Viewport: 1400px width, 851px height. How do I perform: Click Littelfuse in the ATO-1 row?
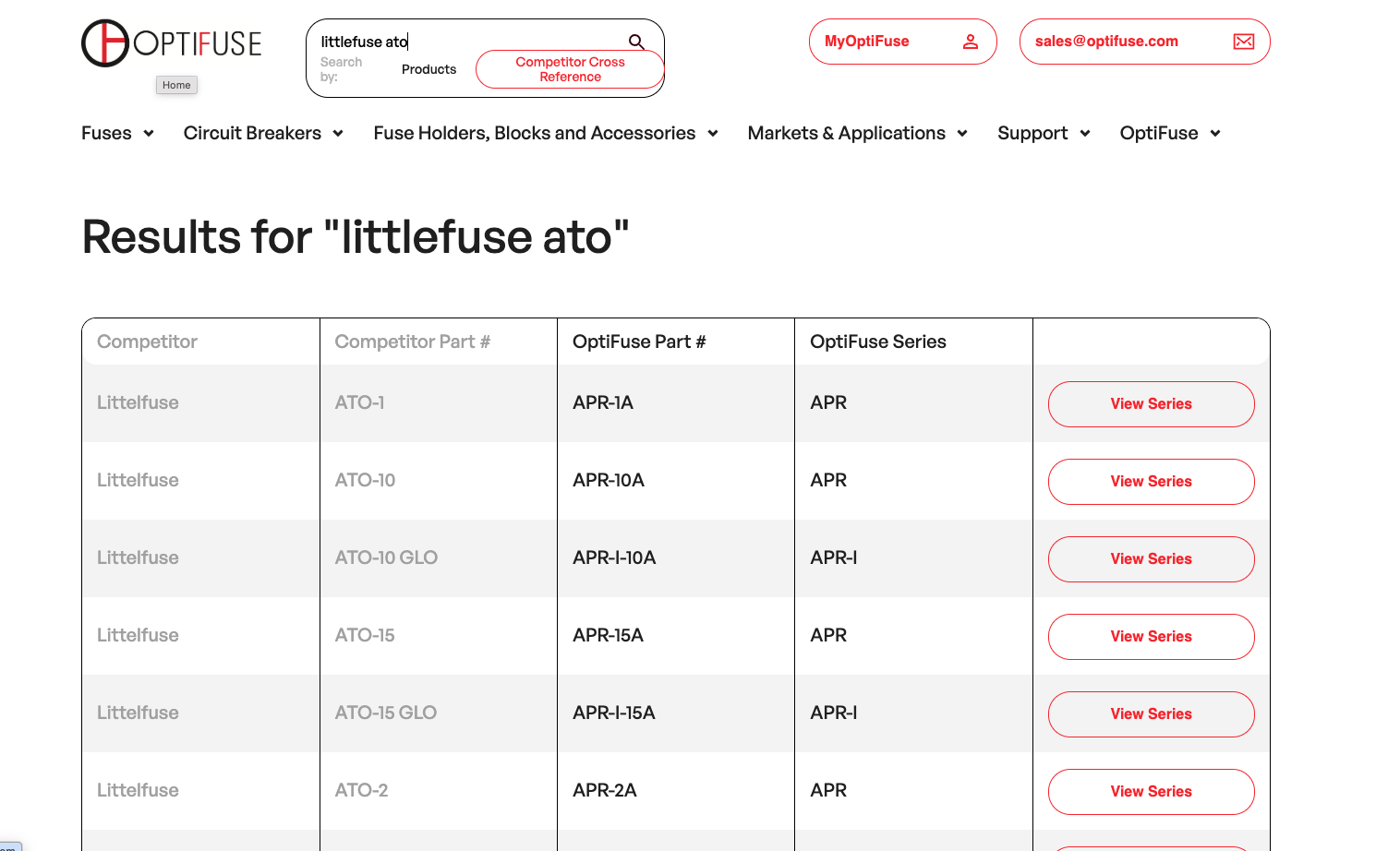click(138, 402)
